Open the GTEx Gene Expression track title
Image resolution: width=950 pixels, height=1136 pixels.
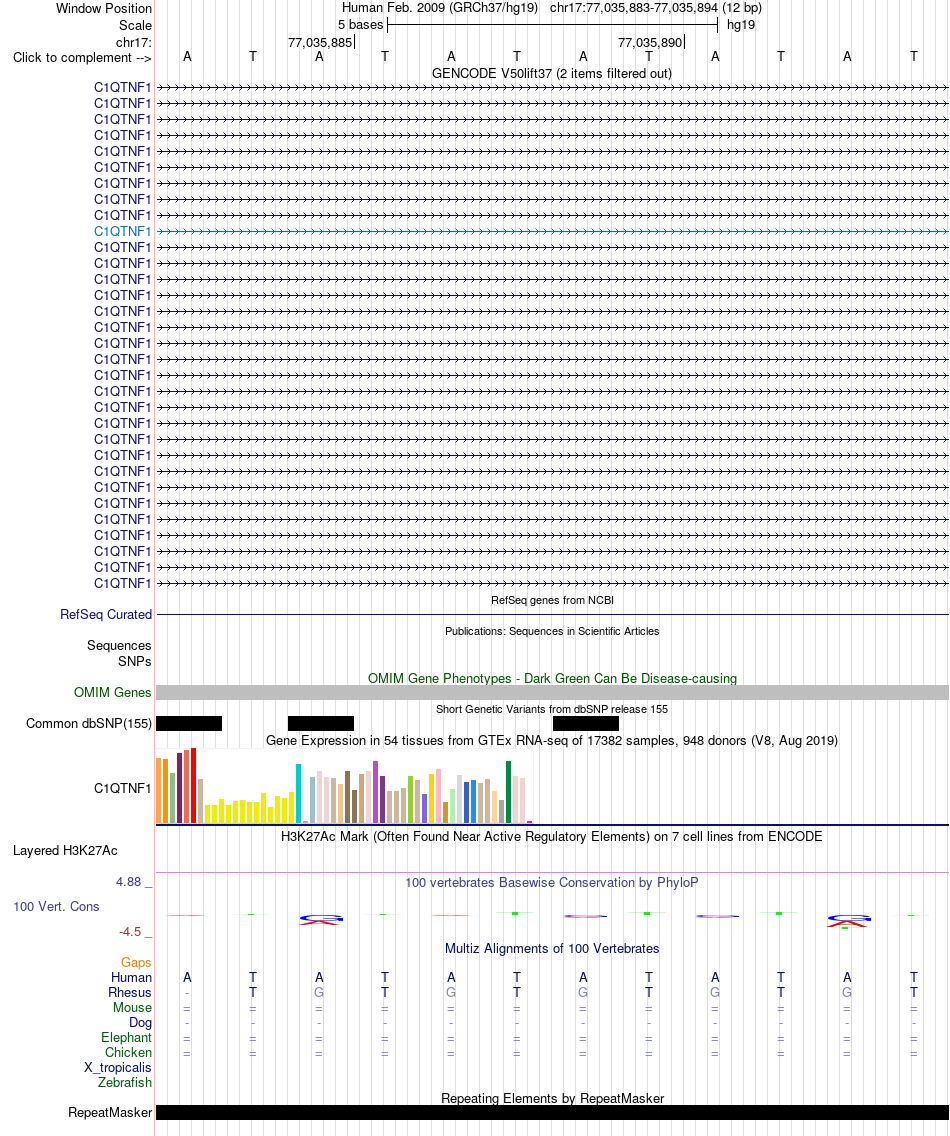coord(552,740)
